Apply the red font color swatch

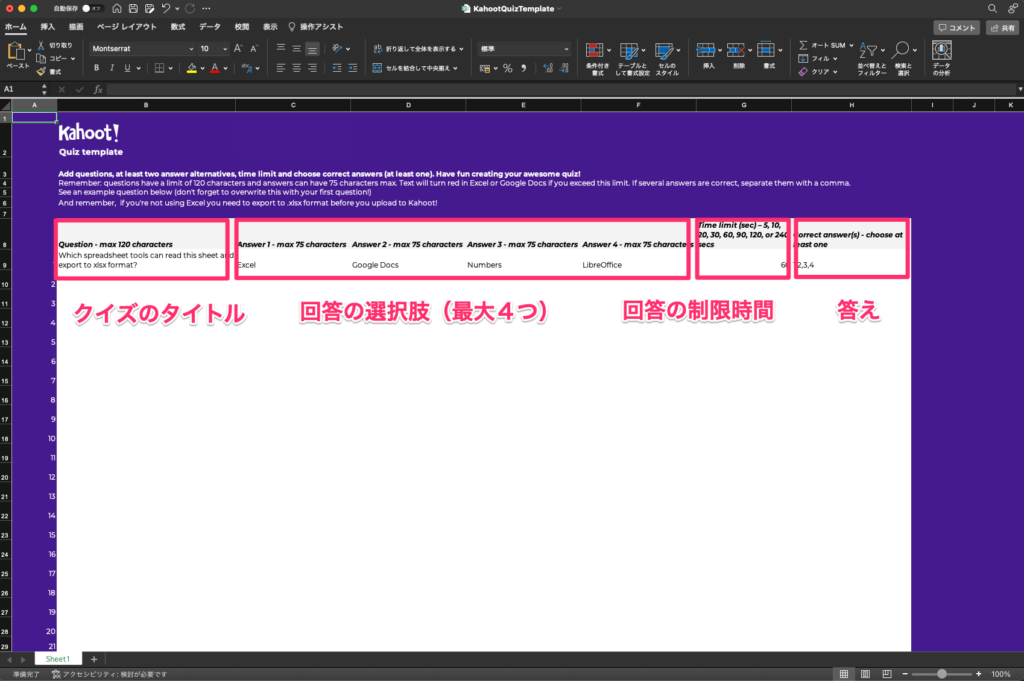tap(215, 68)
